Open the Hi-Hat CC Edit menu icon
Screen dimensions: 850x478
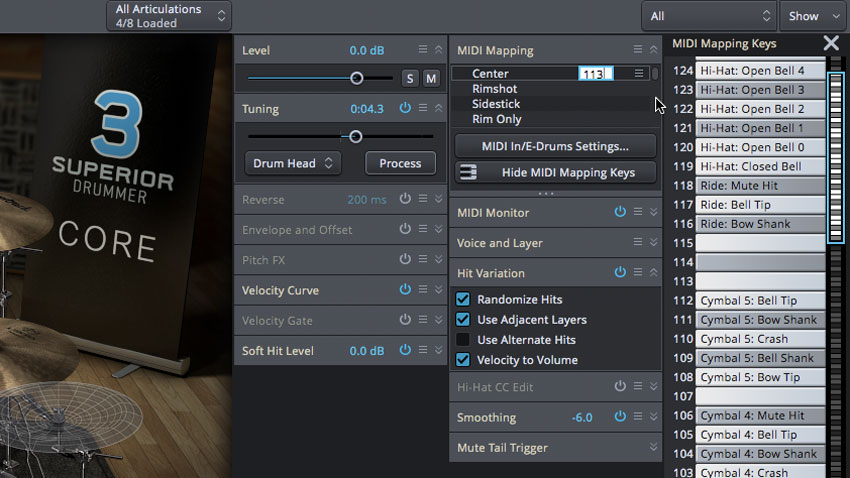pos(638,386)
